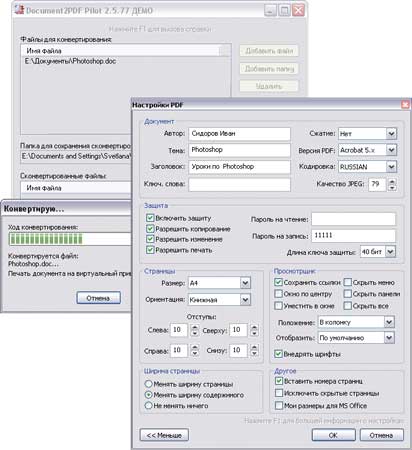Click the Document2PDF Pilot title bar icon

tap(19, 10)
